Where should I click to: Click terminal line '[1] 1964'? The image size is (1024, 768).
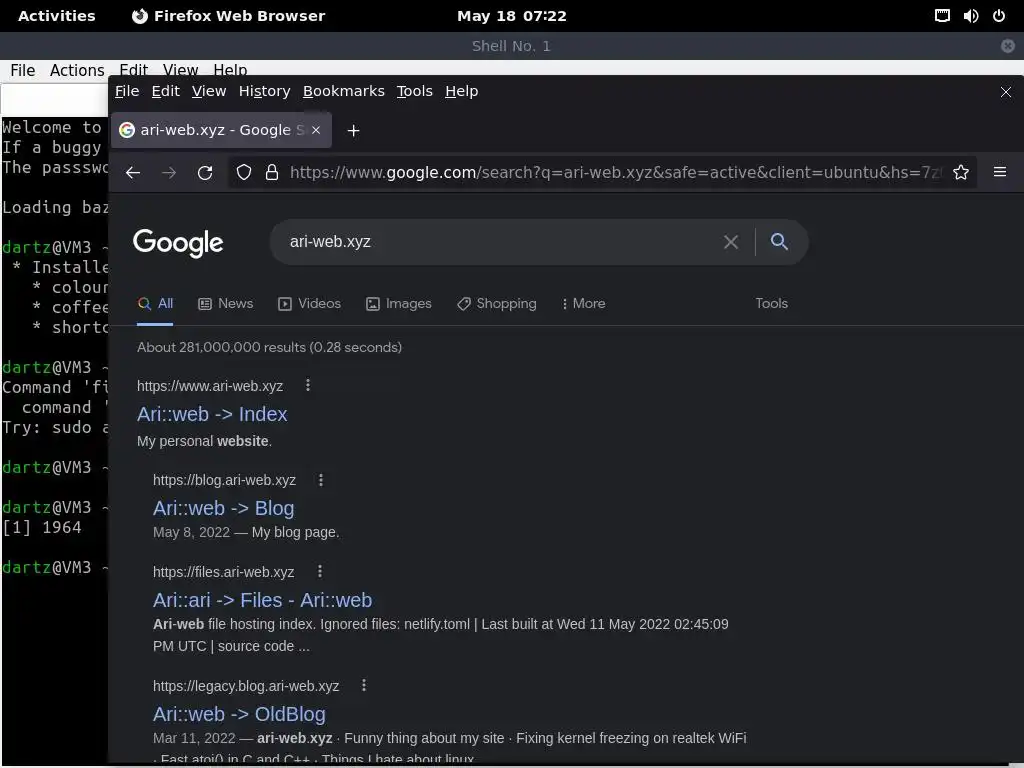pyautogui.click(x=42, y=528)
